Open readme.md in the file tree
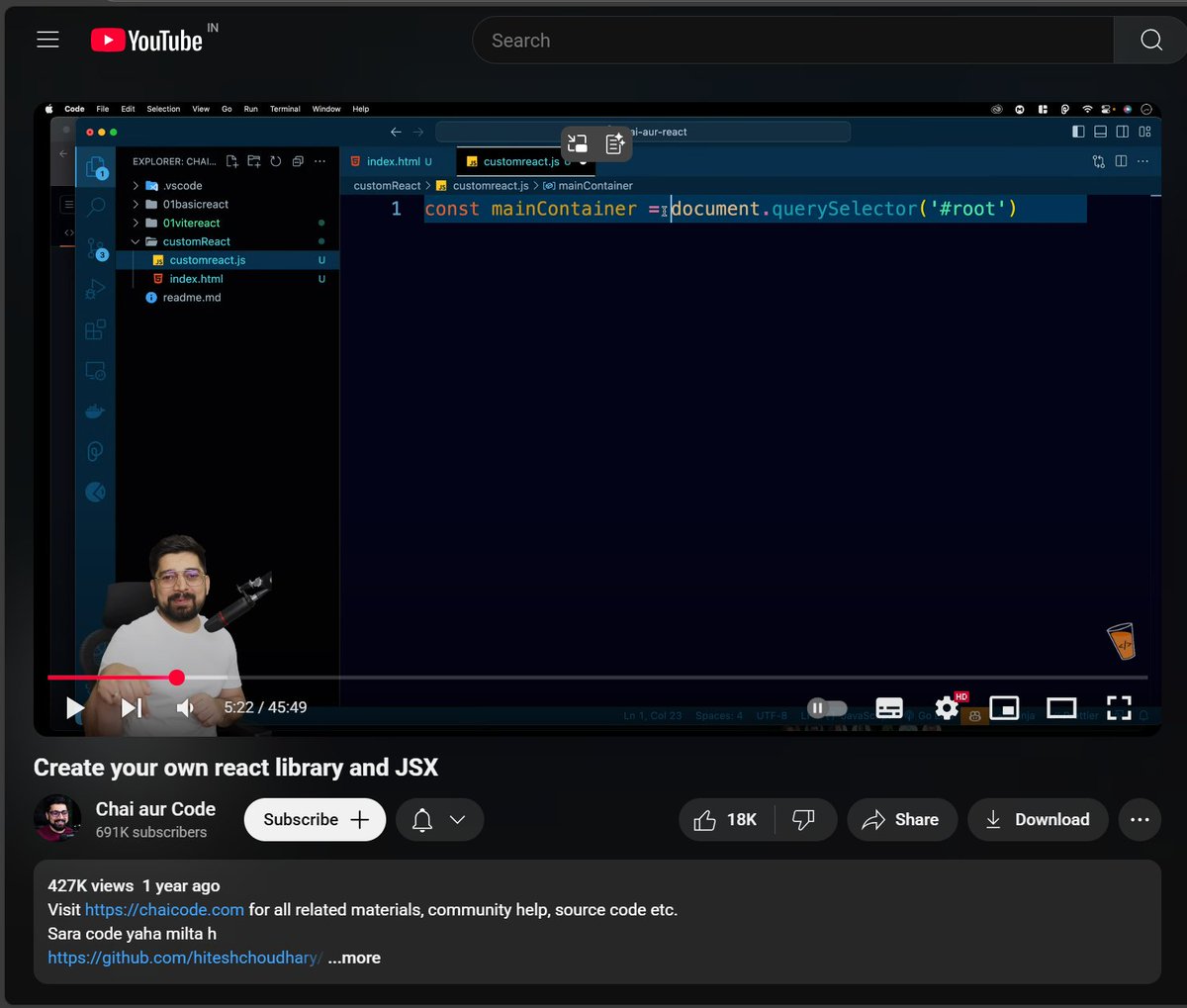This screenshot has height=1008, width=1187. tap(228, 298)
